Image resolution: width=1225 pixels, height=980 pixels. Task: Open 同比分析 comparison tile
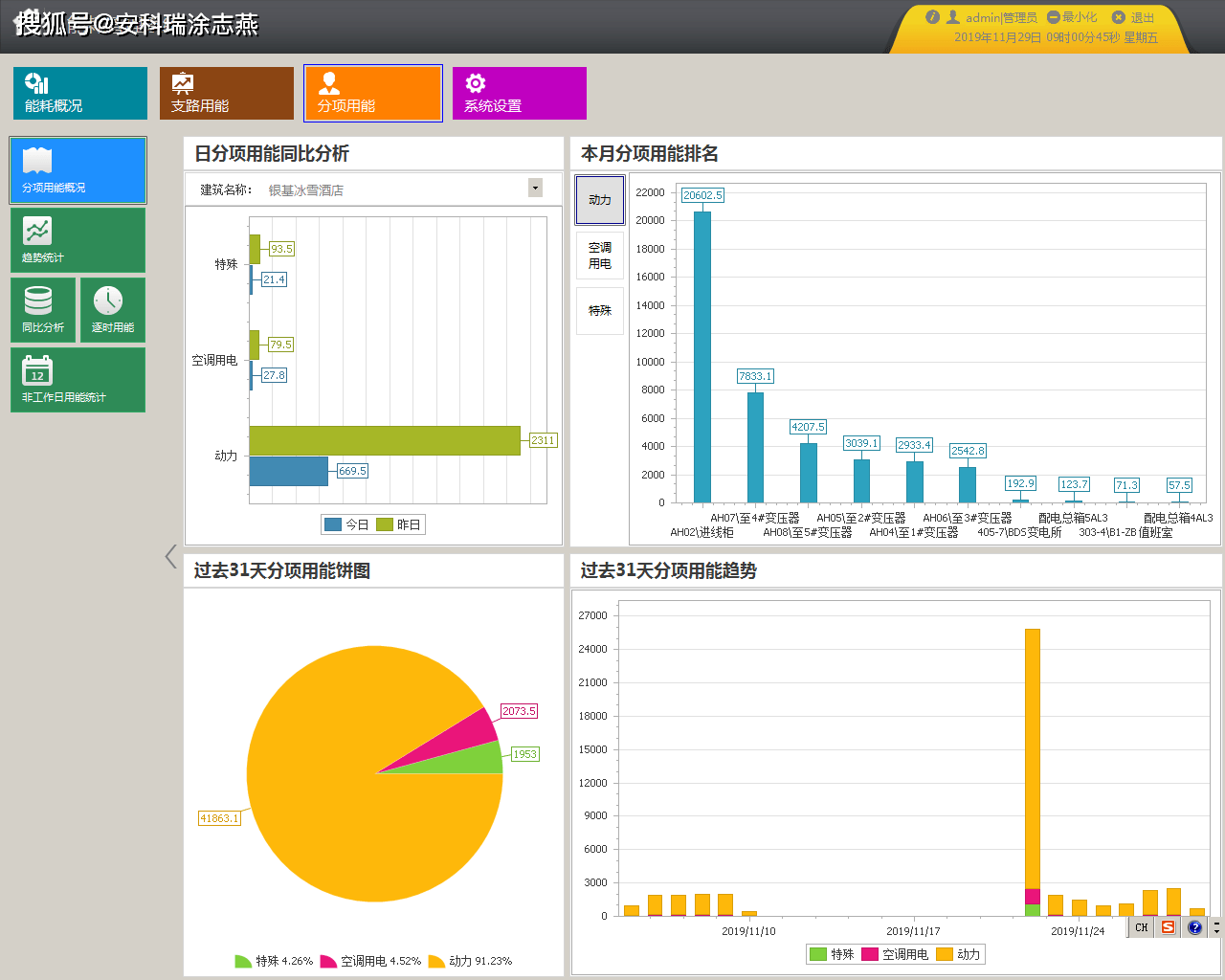point(43,310)
